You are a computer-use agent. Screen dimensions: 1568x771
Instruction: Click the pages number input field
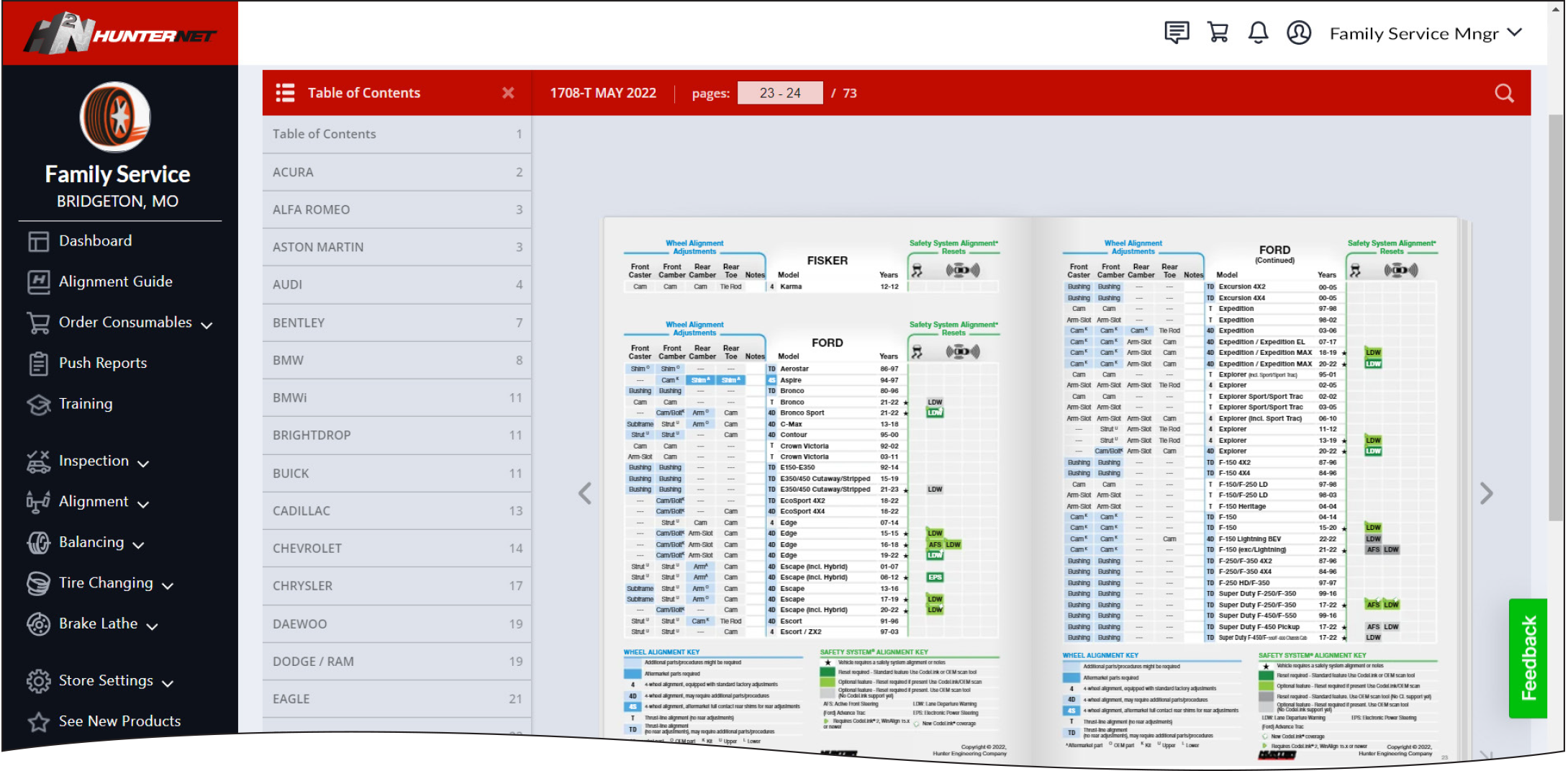(779, 93)
